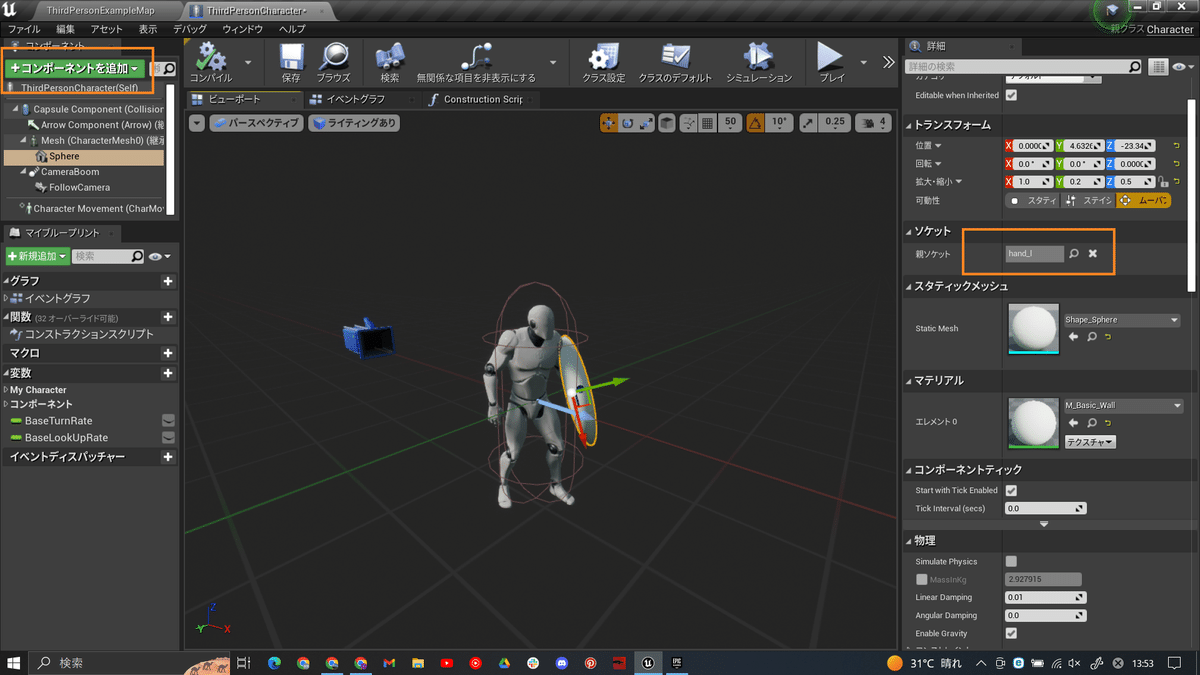Click the surface snapping icon
The width and height of the screenshot is (1200, 675).
pyautogui.click(x=688, y=123)
